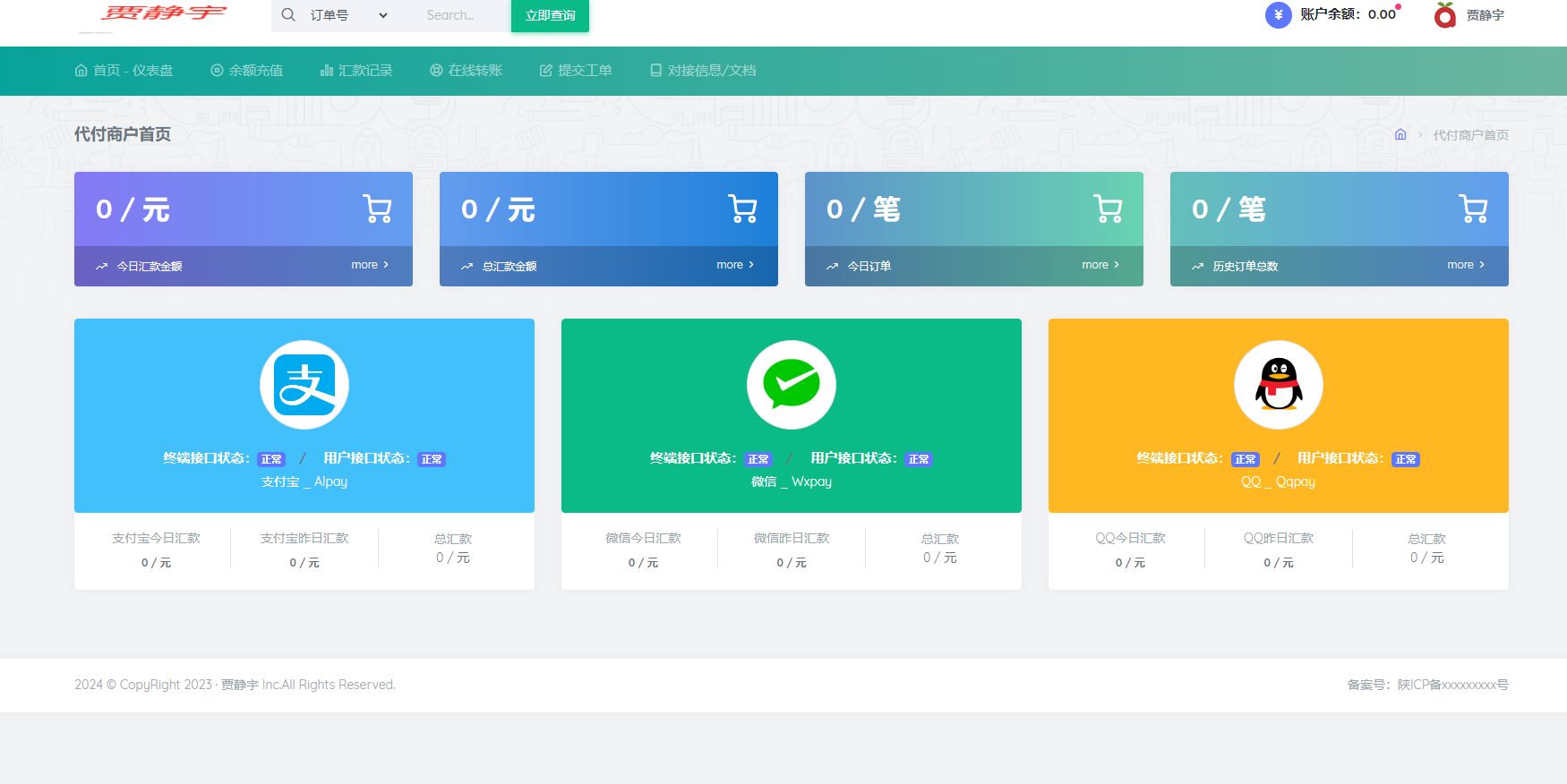
Task: Click 总汇款 in the WeChat card
Action: 940,539
